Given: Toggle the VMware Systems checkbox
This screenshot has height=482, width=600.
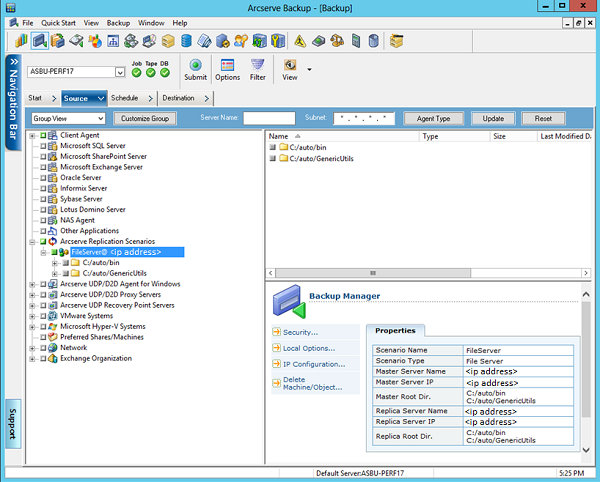Looking at the screenshot, I should click(43, 316).
